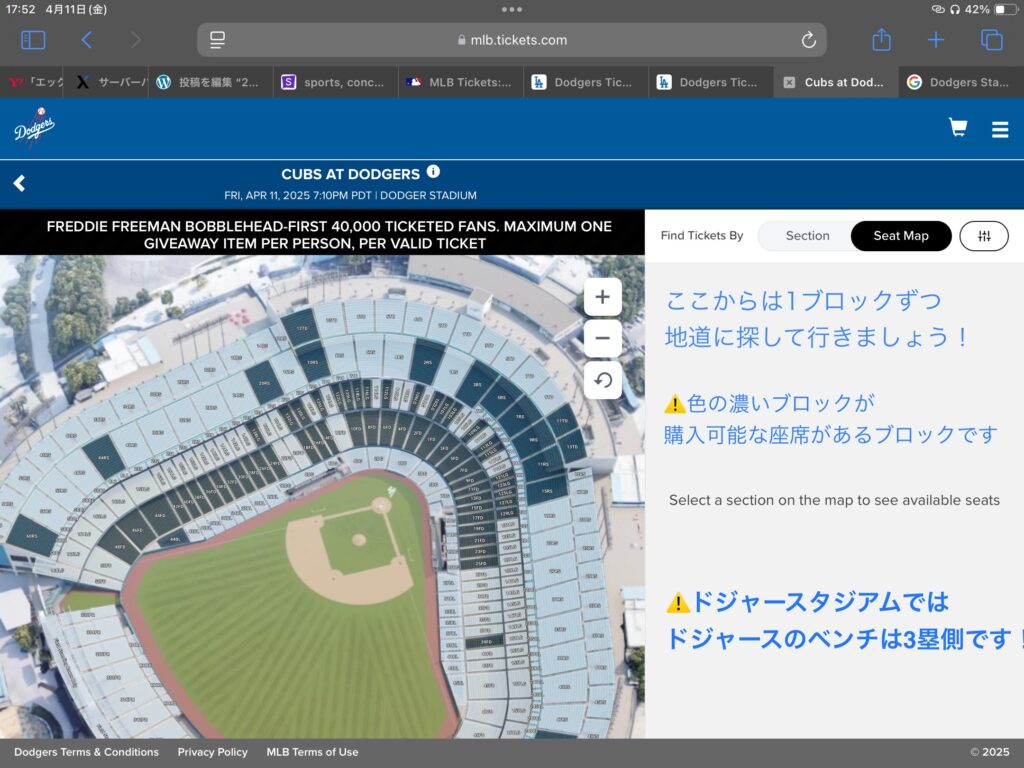
Task: Click the Freddie Freeman bobblehead banner
Action: (x=323, y=233)
